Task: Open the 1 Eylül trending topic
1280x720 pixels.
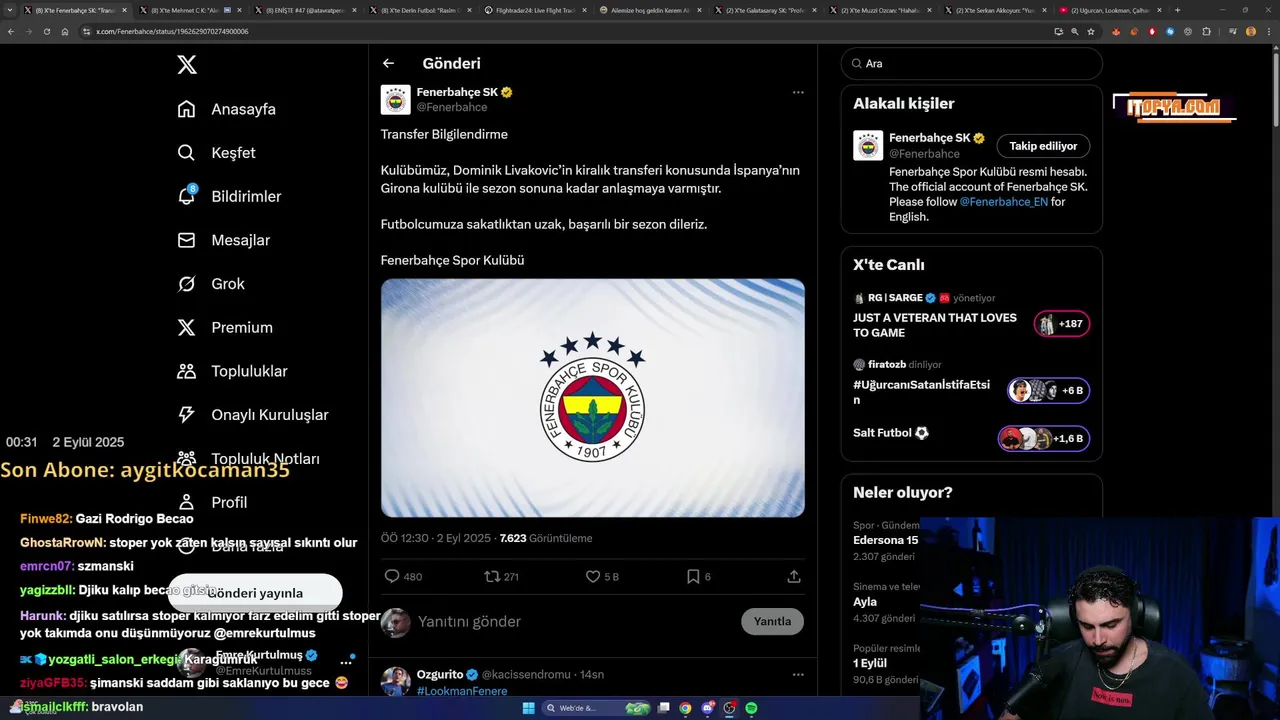Action: pyautogui.click(x=870, y=663)
